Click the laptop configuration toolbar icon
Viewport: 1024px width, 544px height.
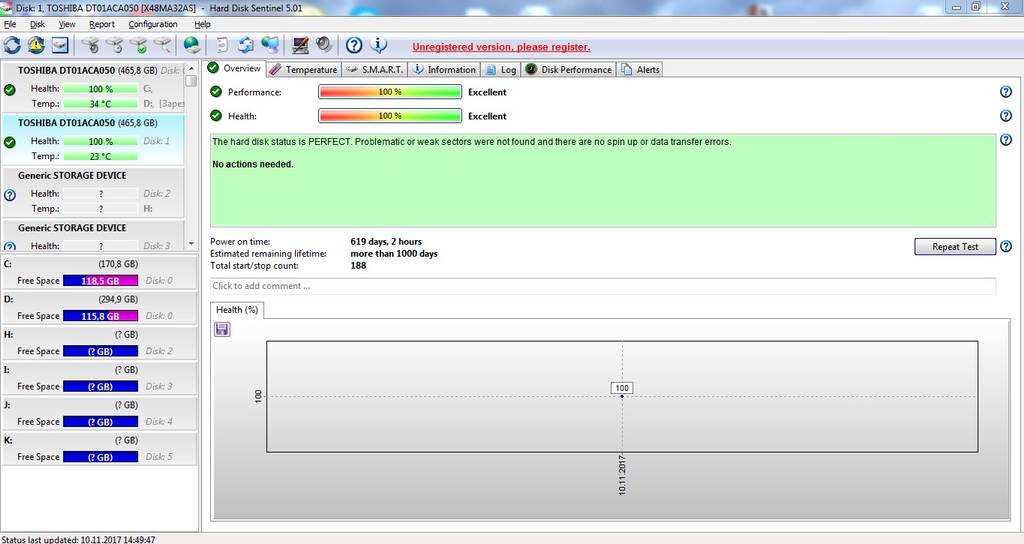(x=300, y=45)
